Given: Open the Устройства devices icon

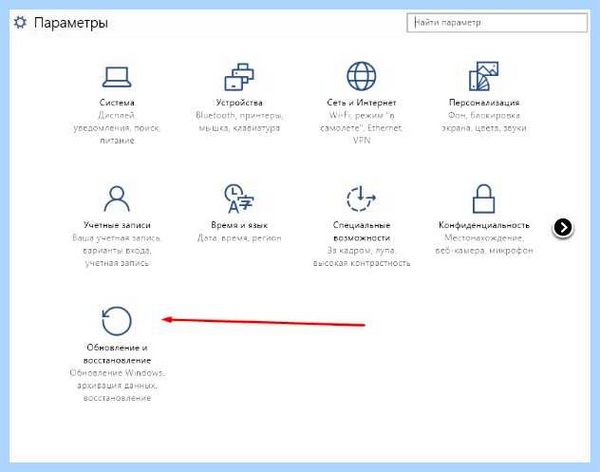Looking at the screenshot, I should click(239, 77).
